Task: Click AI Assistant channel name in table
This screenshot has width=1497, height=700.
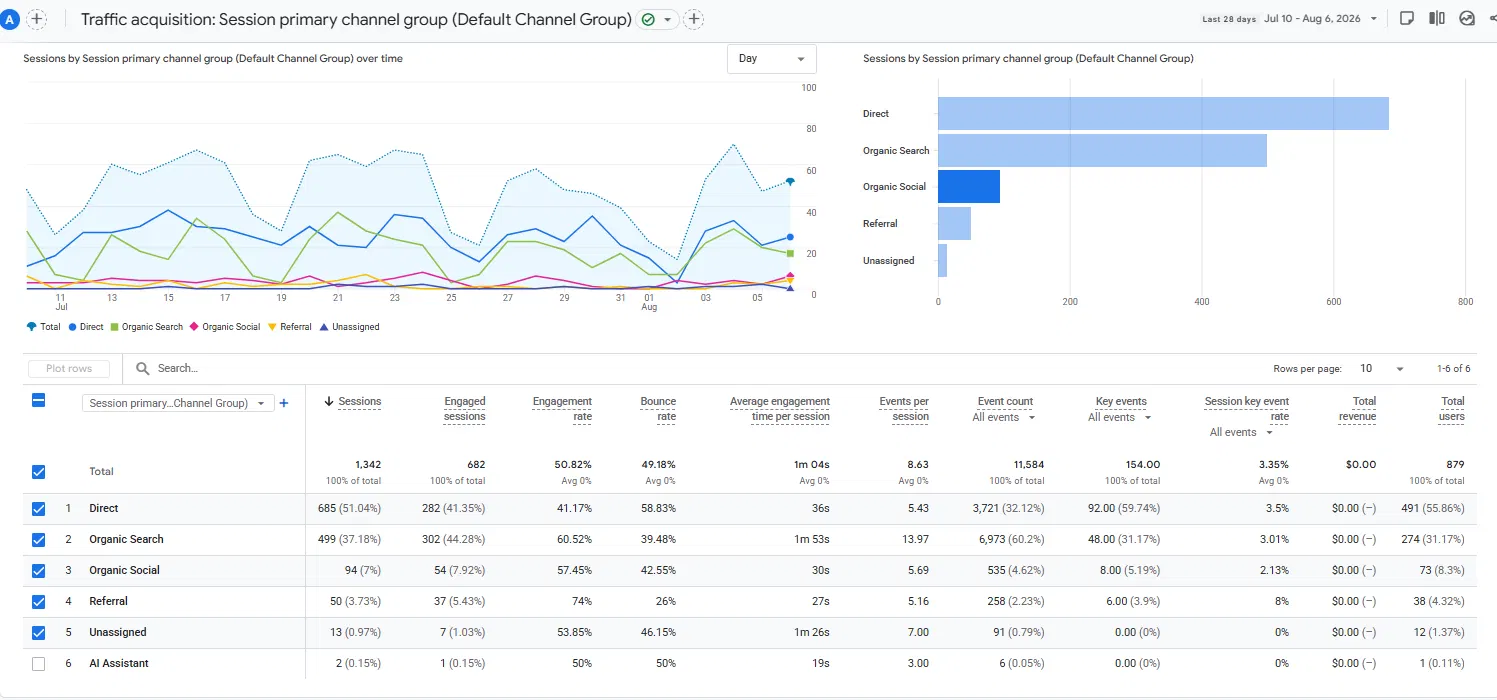Action: pyautogui.click(x=120, y=663)
